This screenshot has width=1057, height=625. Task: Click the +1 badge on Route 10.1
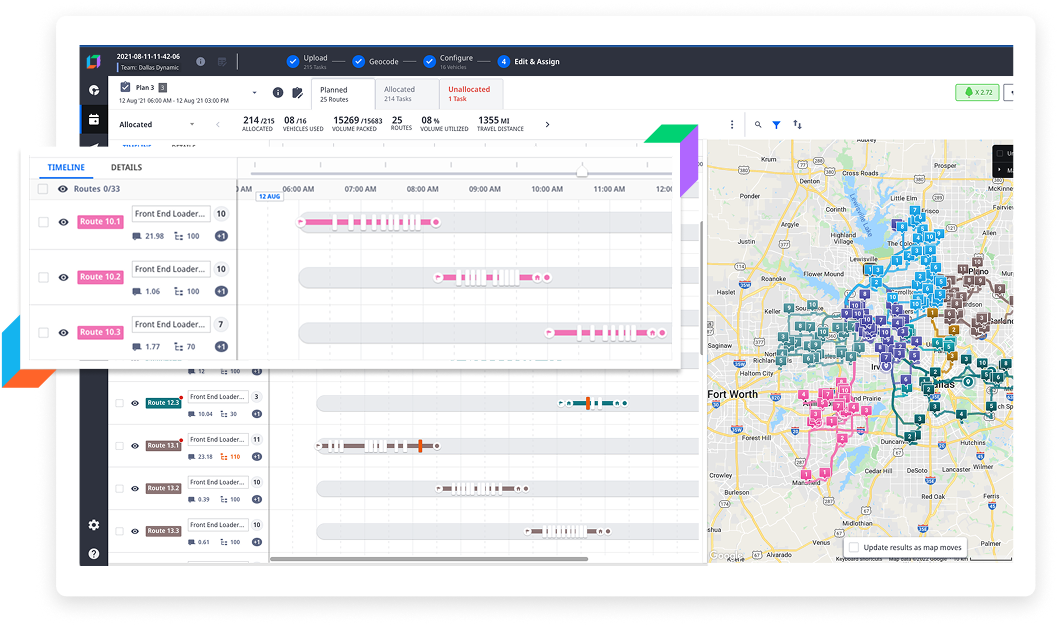coord(221,236)
